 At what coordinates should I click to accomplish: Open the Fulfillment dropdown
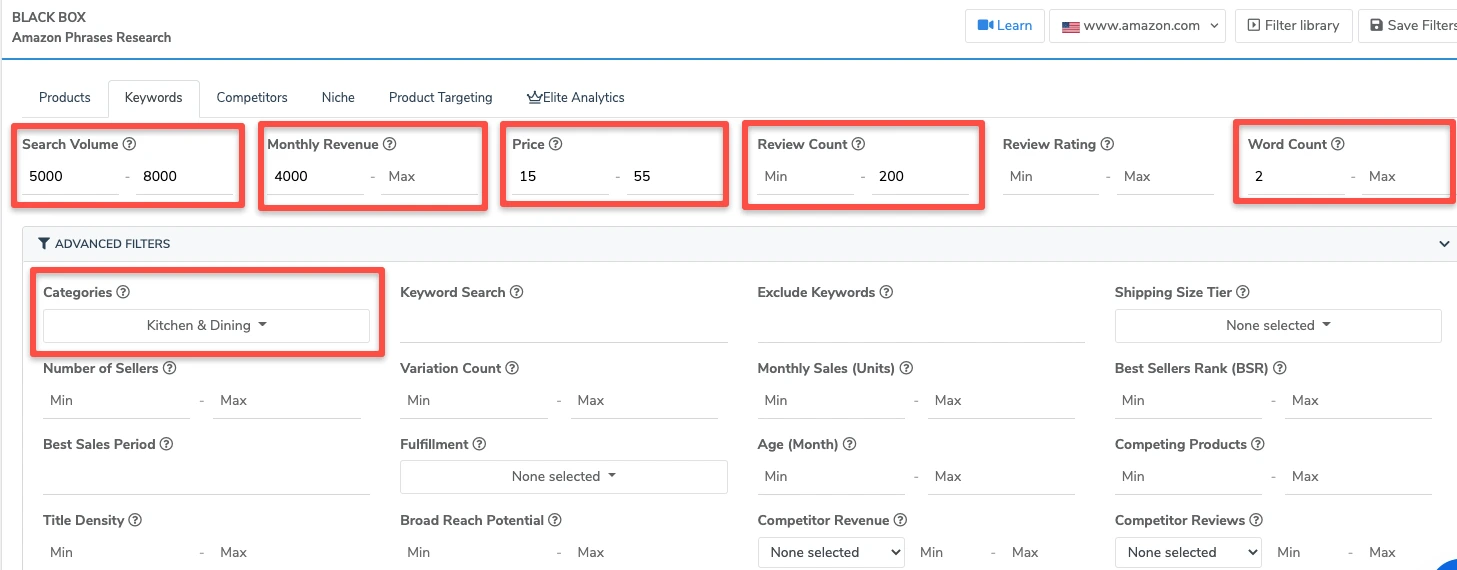(563, 477)
